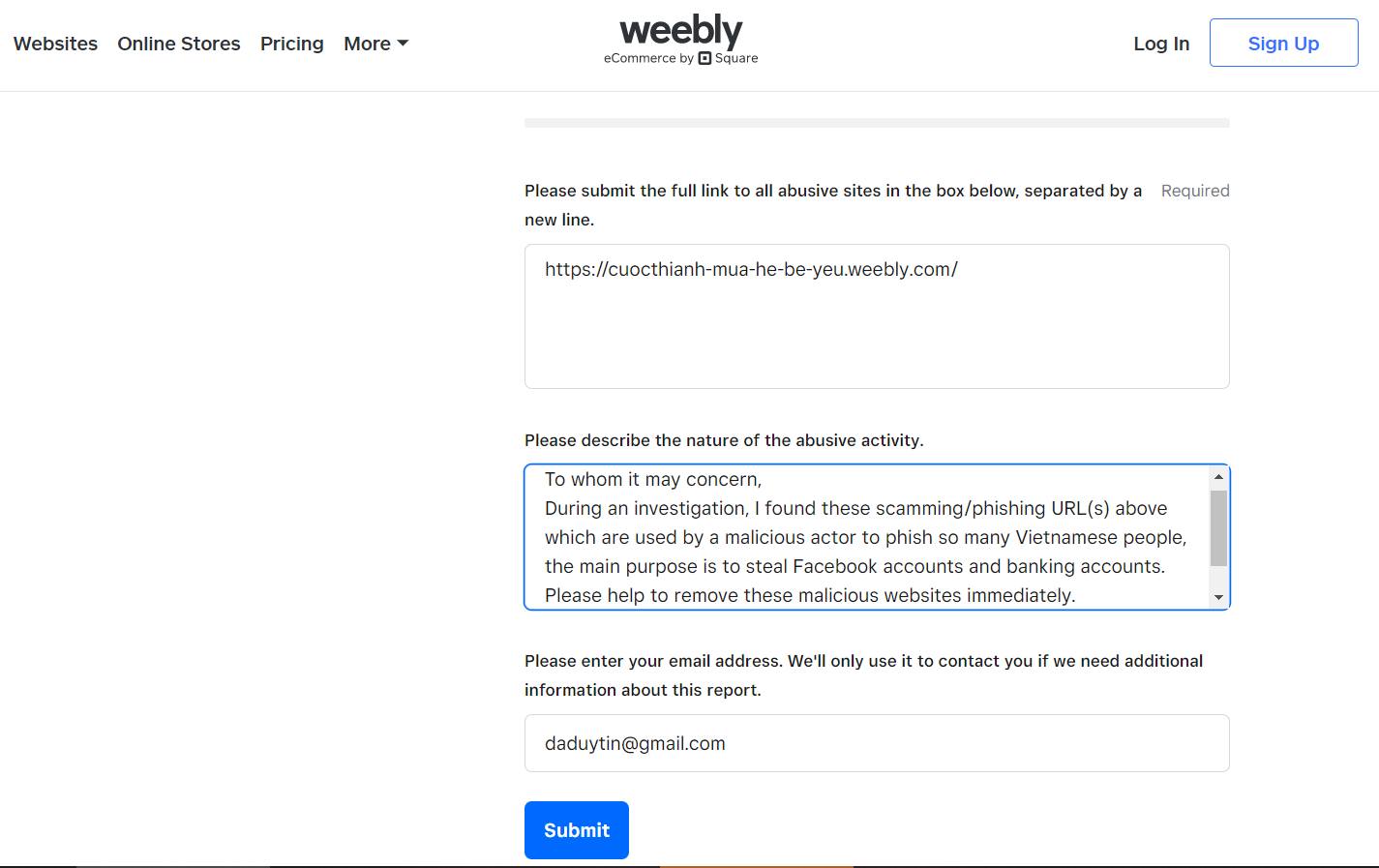Submit the abuse report form

tap(576, 830)
